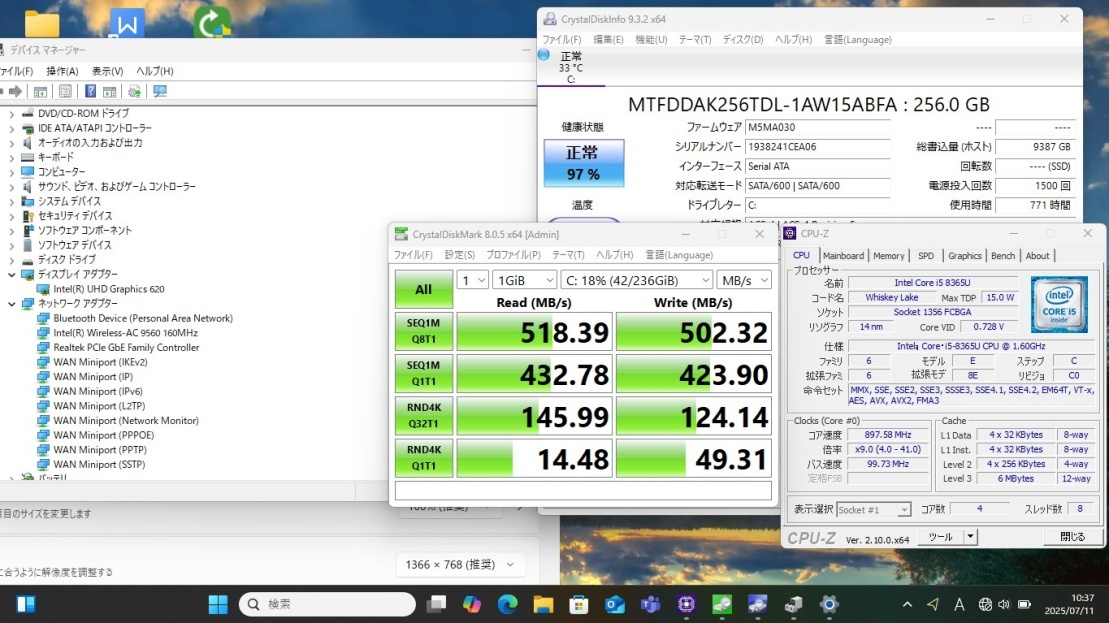Collapse the ディスプレイ アダプター tree node
The height and width of the screenshot is (623, 1109).
tap(11, 274)
